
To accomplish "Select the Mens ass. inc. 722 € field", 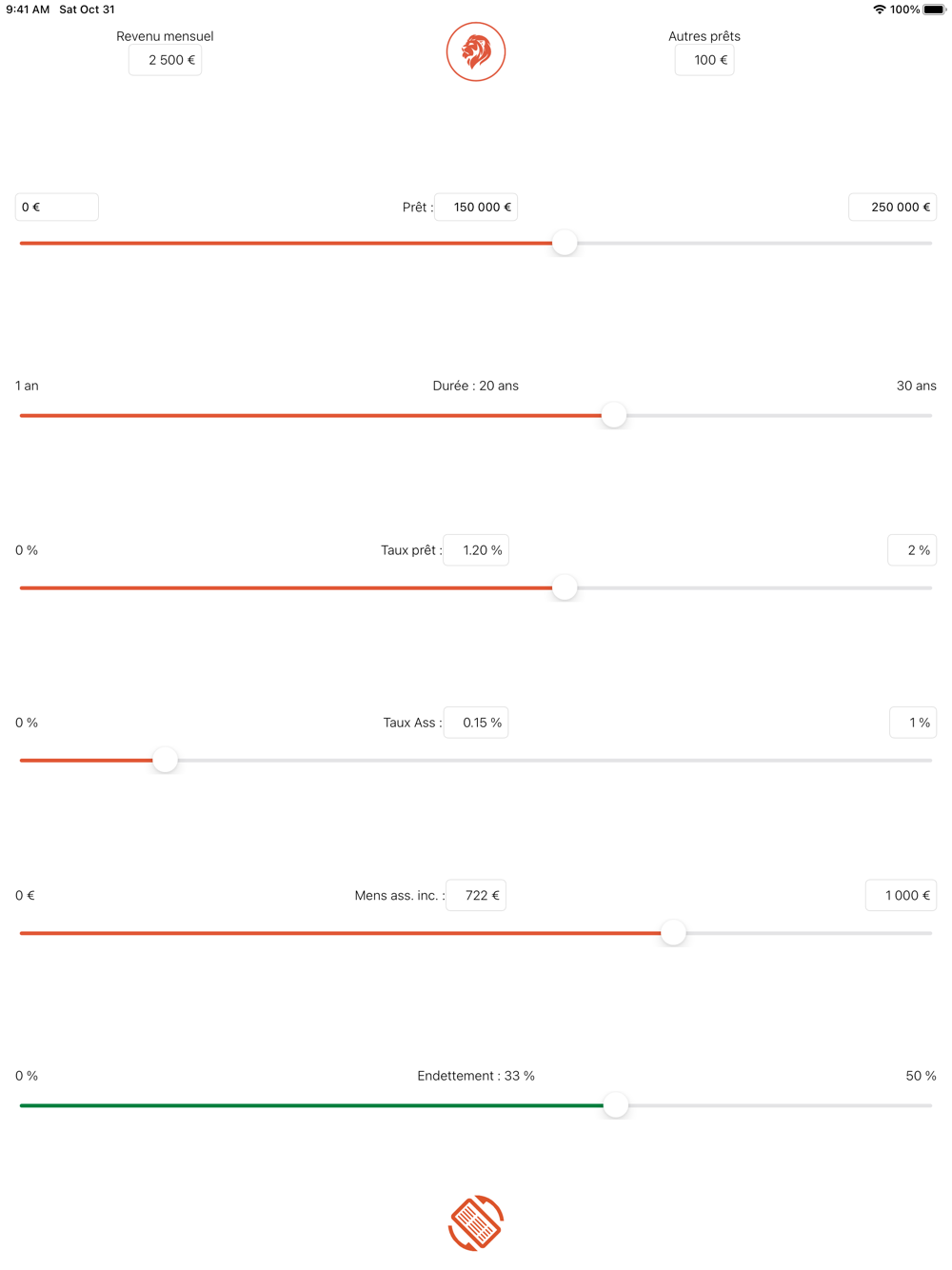I will point(476,895).
